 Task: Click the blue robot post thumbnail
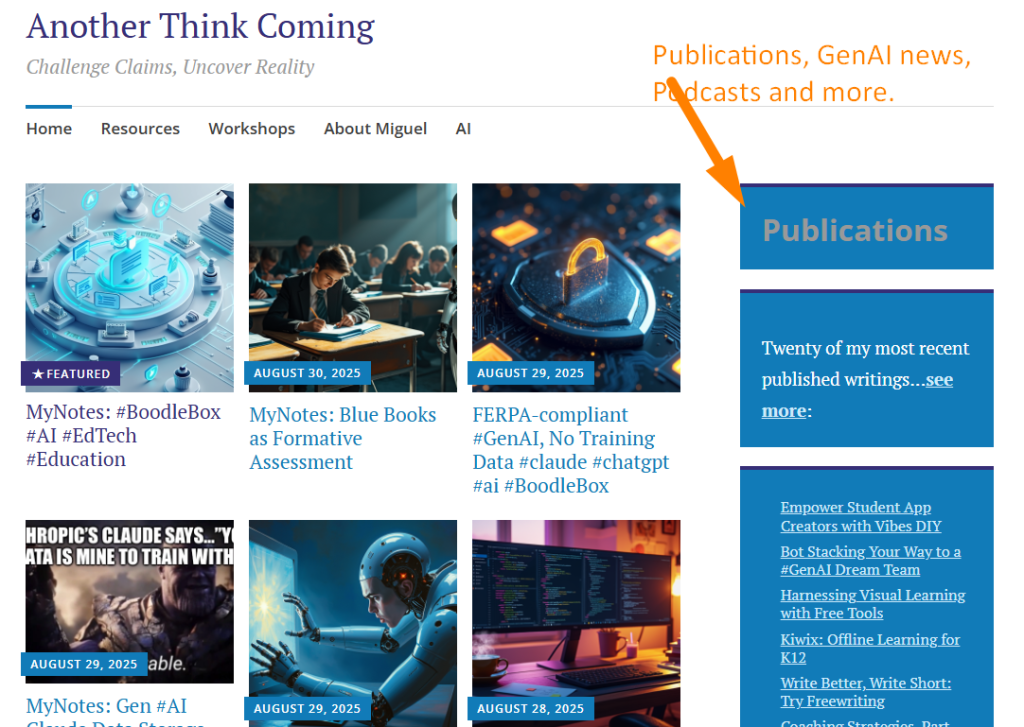point(352,610)
